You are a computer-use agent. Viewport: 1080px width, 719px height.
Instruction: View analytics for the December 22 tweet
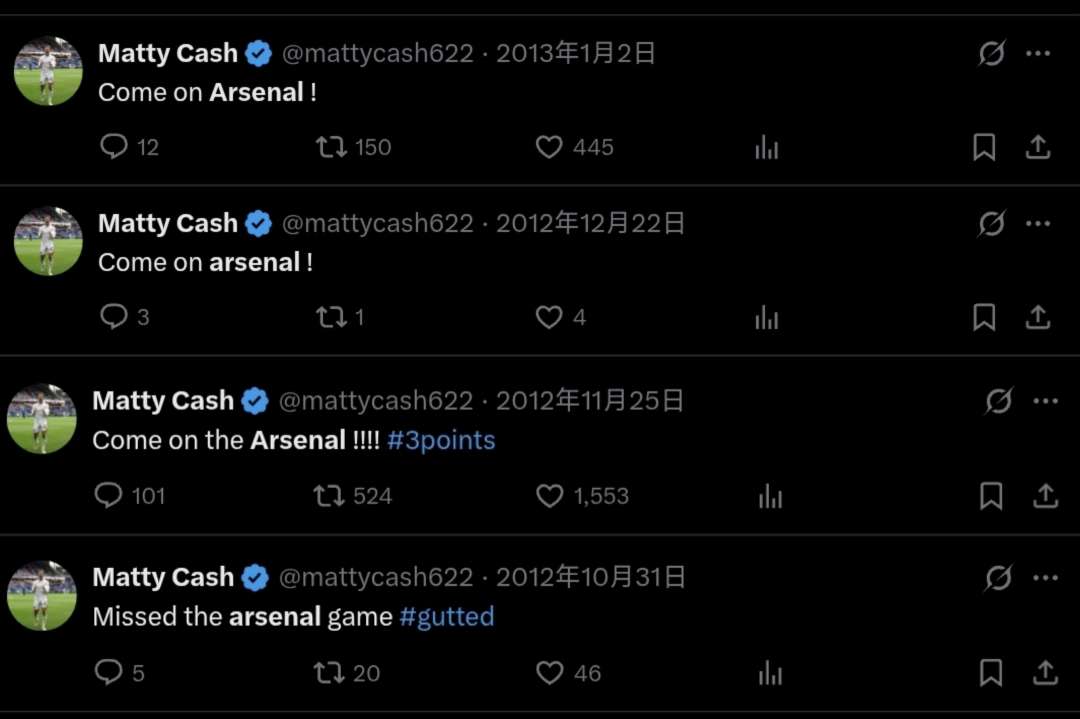pyautogui.click(x=767, y=317)
